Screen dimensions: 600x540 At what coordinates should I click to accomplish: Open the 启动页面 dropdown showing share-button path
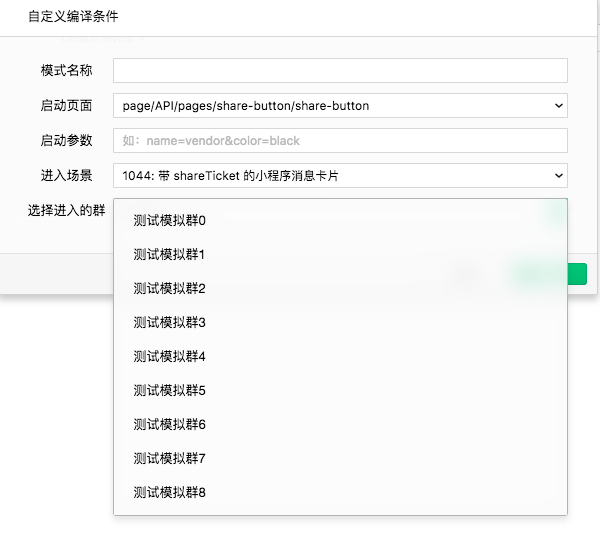point(340,105)
